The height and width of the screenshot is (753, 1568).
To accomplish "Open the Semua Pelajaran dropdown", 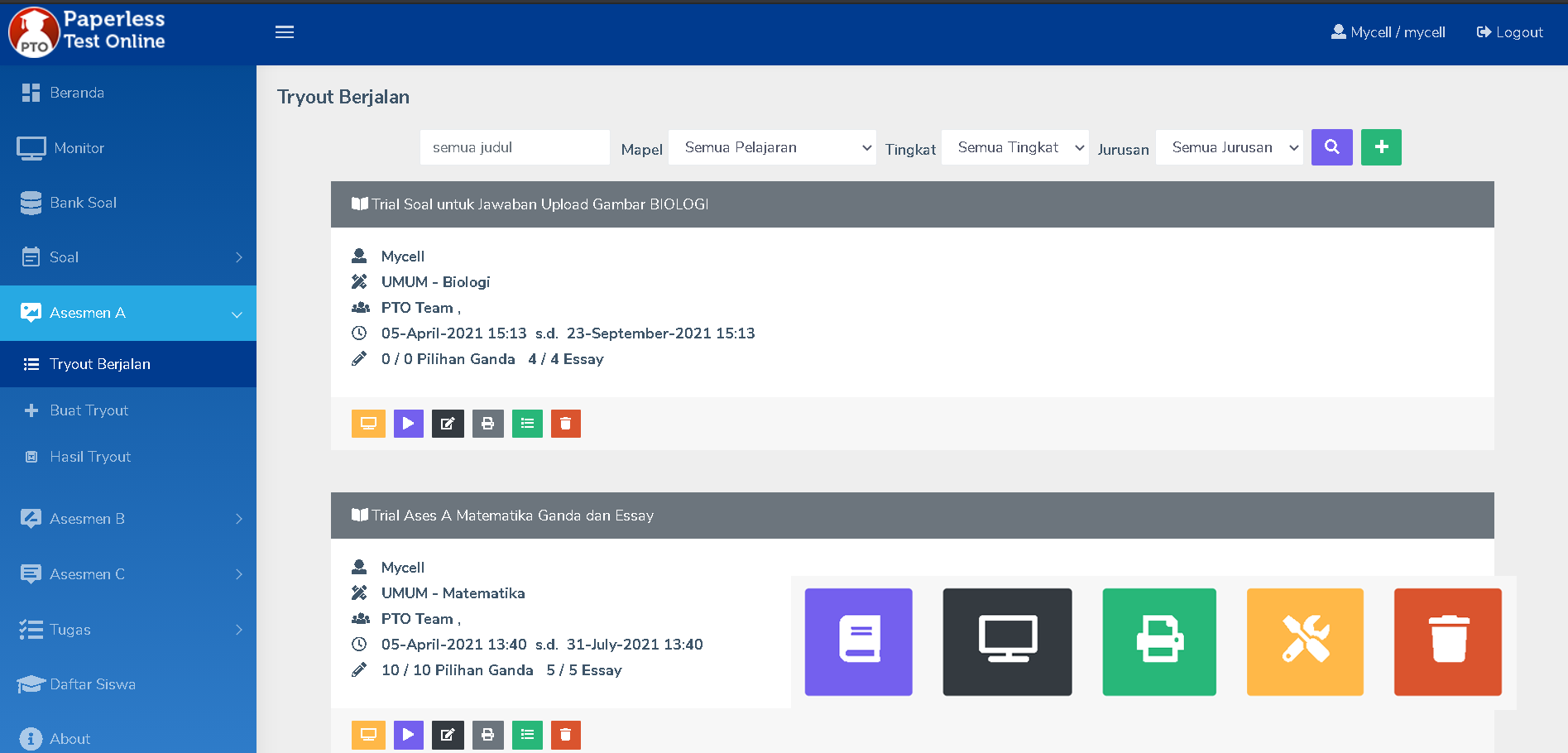I will (772, 147).
